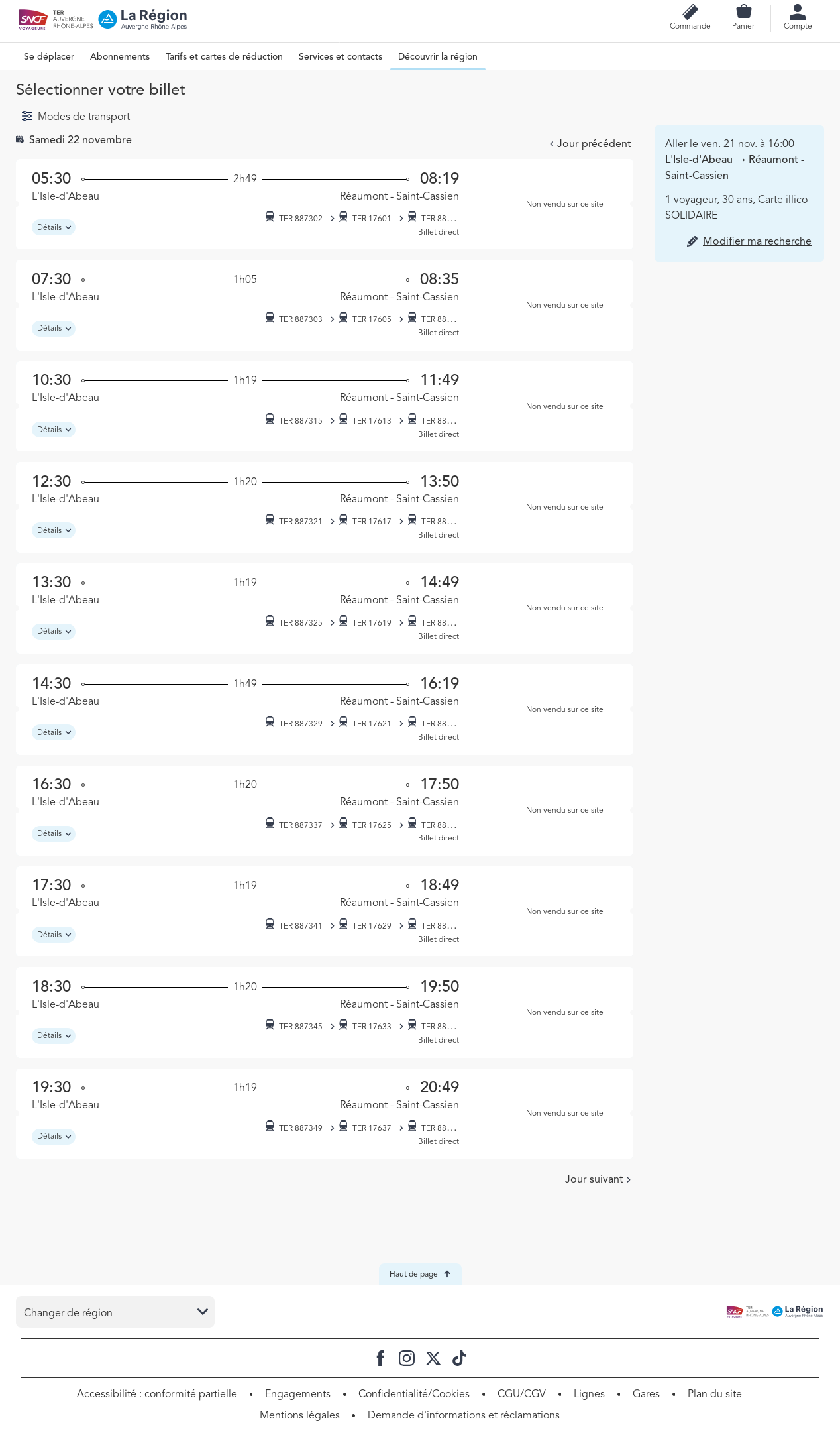840x1447 pixels.
Task: Open the Panier basket icon
Action: coord(743,13)
